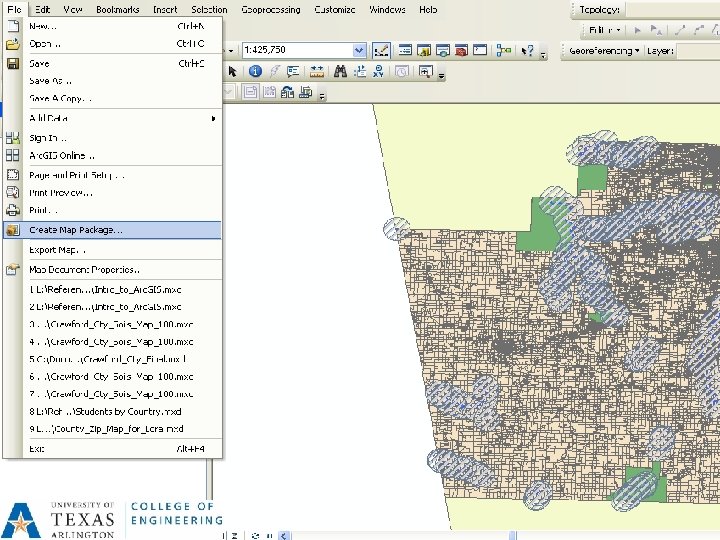Open the Editor dropdown menu
This screenshot has width=720, height=540.
(604, 30)
